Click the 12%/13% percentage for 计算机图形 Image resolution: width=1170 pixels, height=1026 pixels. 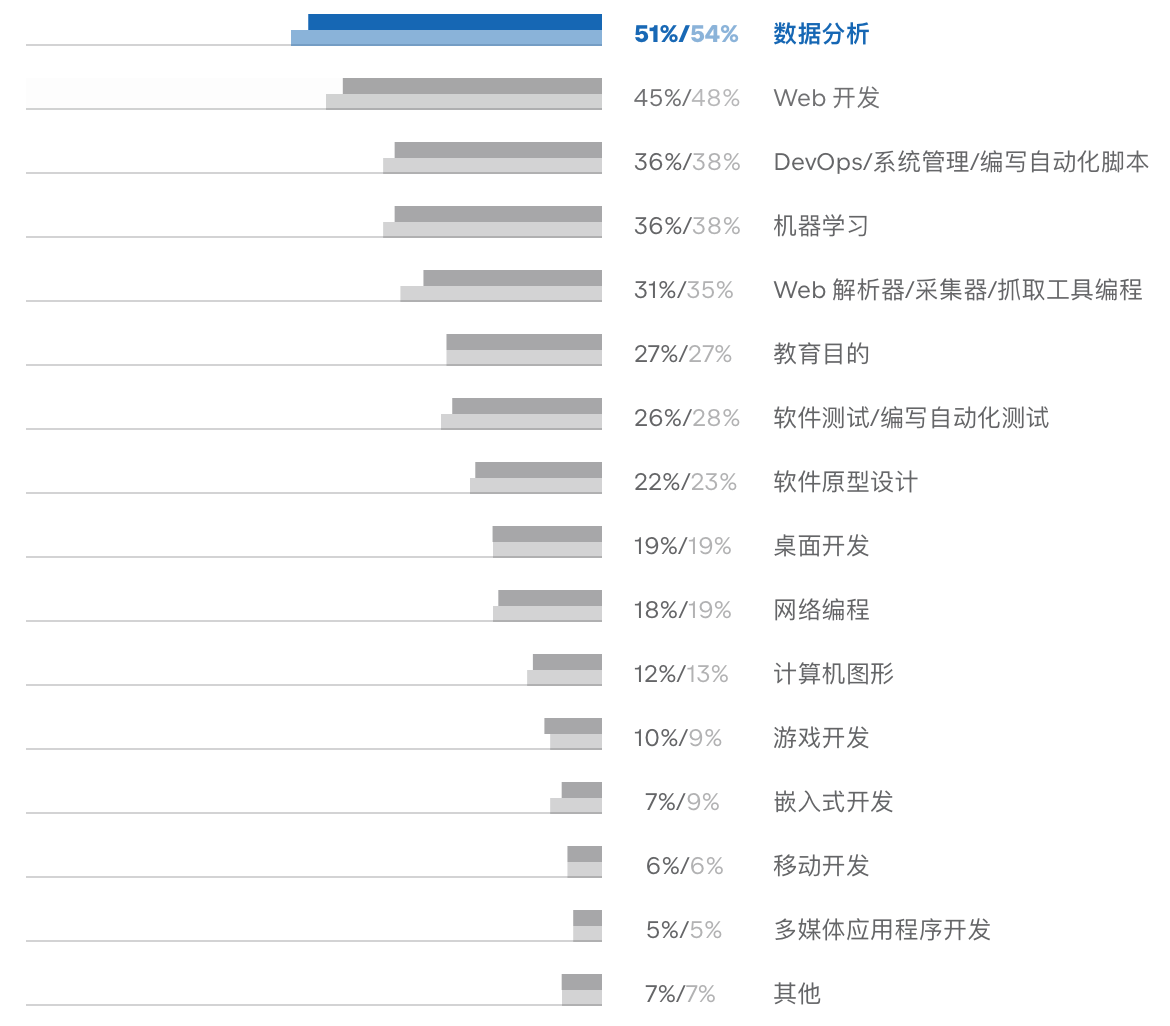click(681, 674)
